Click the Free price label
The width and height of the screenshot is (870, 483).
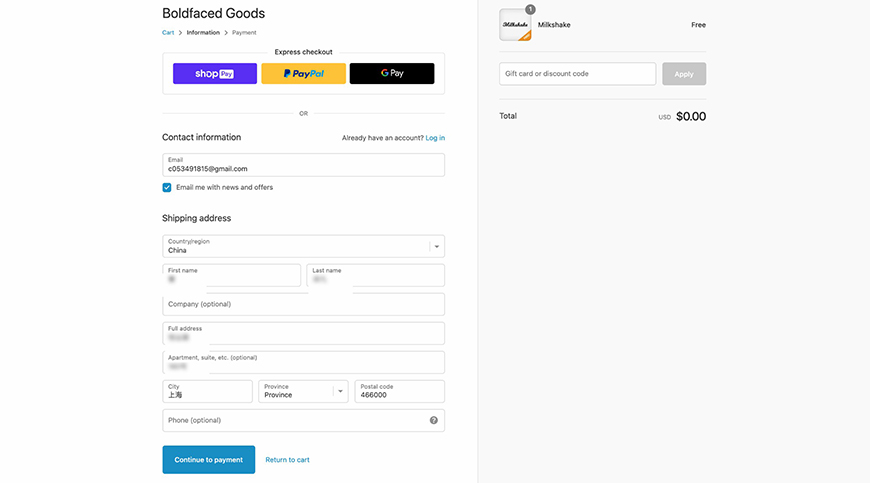point(699,25)
